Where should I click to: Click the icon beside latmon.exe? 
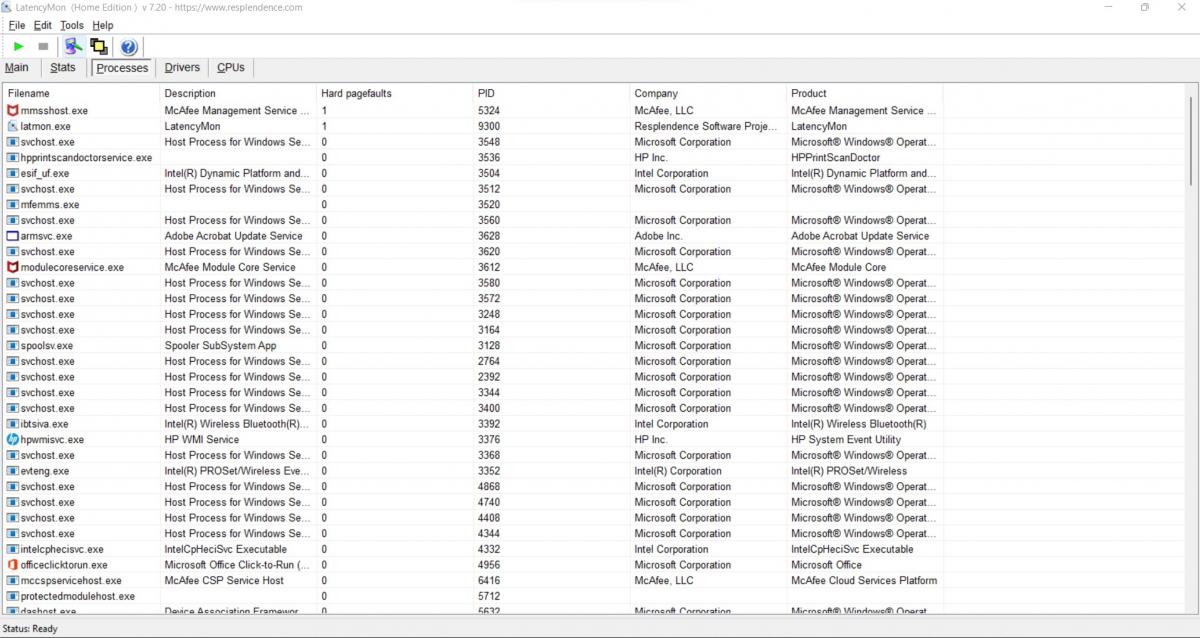(12, 126)
